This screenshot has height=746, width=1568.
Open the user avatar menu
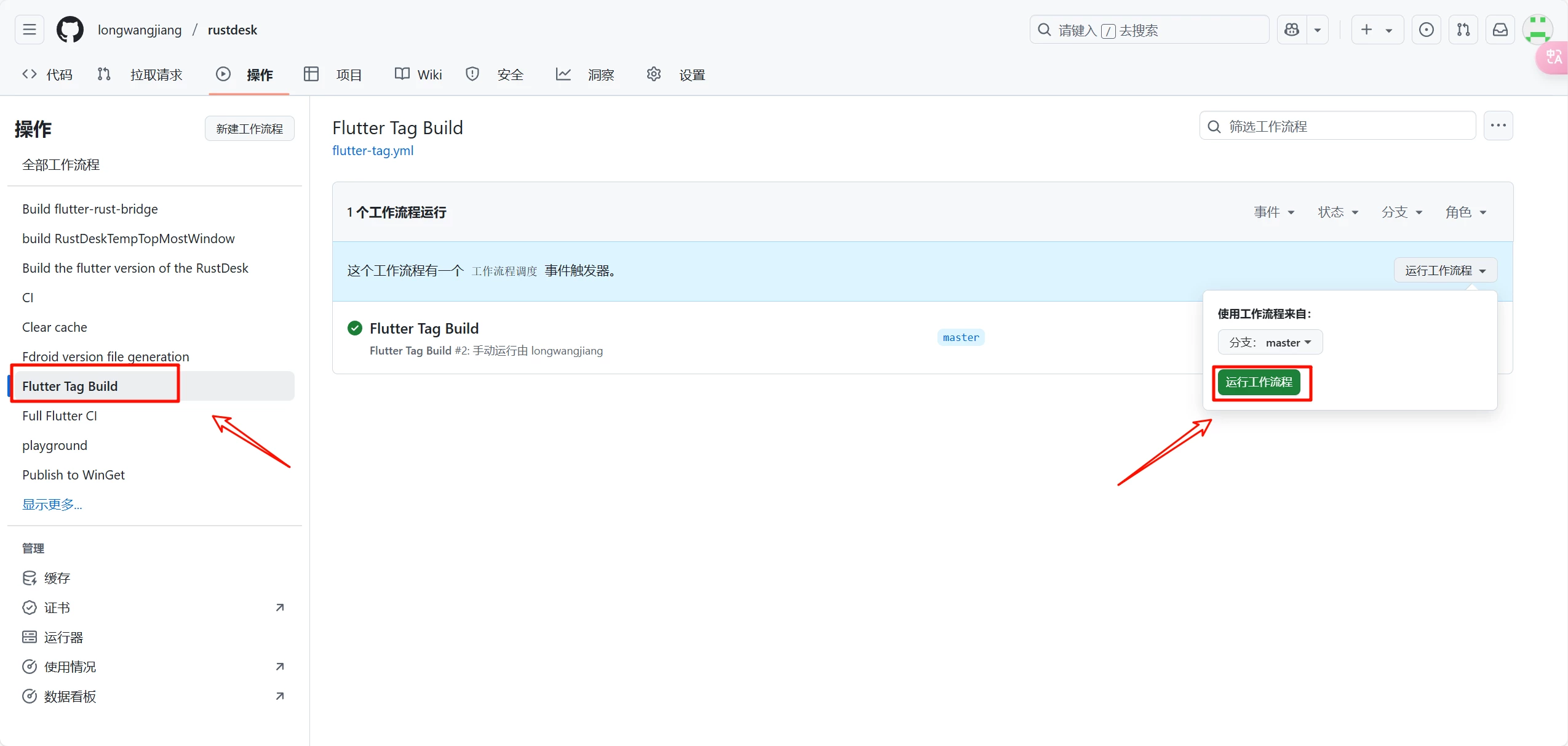(1537, 28)
